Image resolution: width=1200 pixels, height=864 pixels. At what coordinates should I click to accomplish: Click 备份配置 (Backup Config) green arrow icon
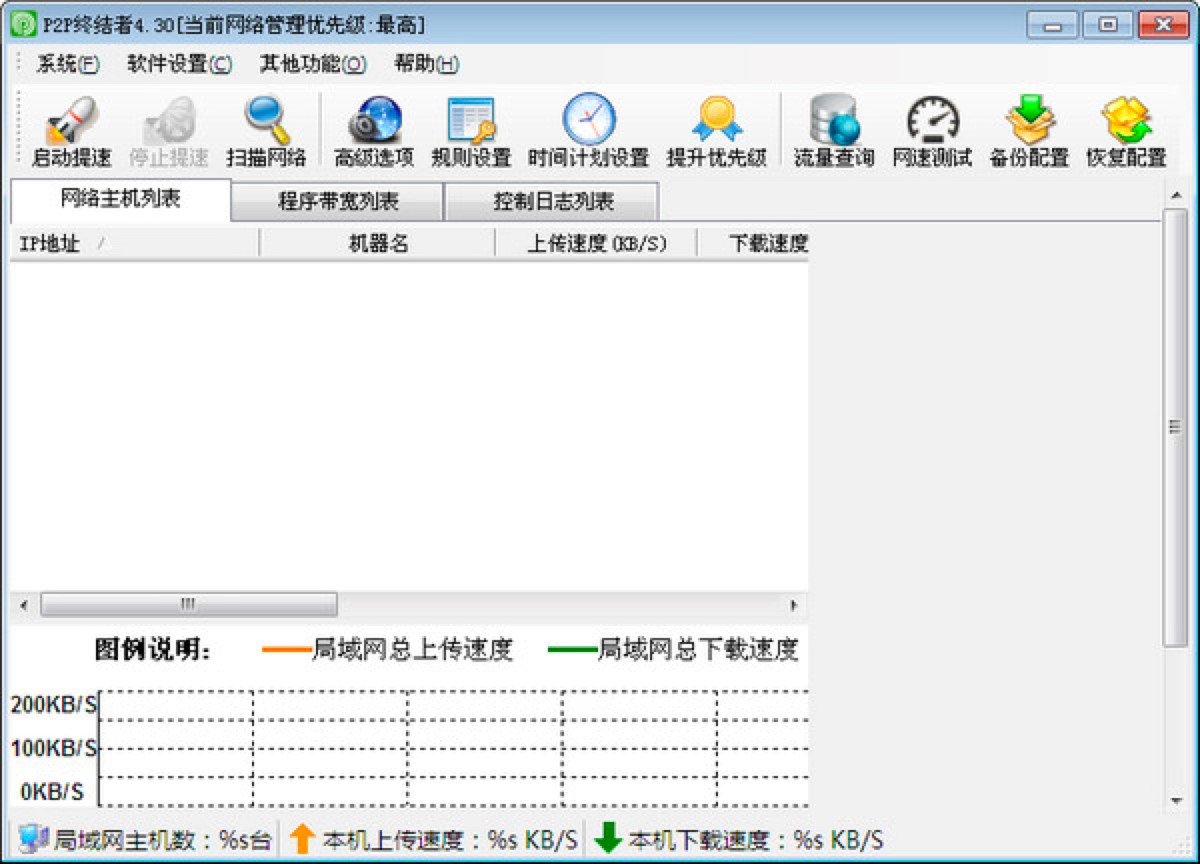(x=1026, y=128)
